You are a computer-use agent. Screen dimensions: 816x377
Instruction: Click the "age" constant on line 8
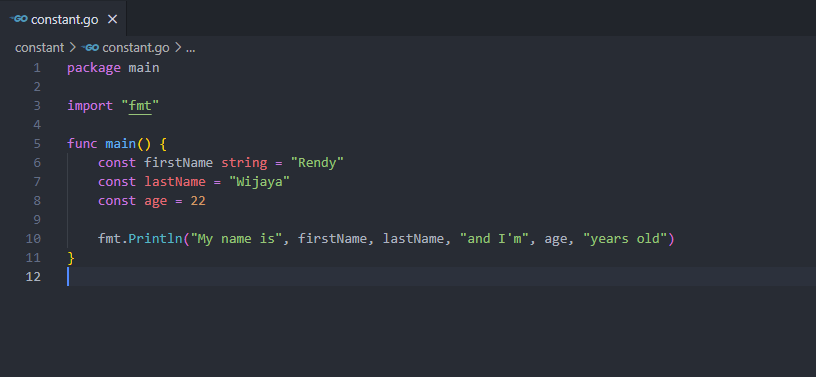(x=156, y=201)
